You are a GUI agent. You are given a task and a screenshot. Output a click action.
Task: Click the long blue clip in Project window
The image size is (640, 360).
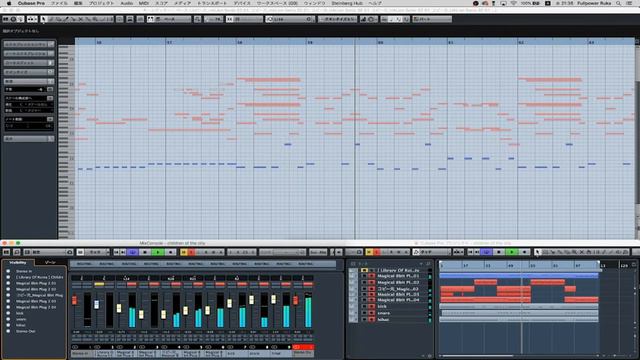pyautogui.click(x=519, y=276)
